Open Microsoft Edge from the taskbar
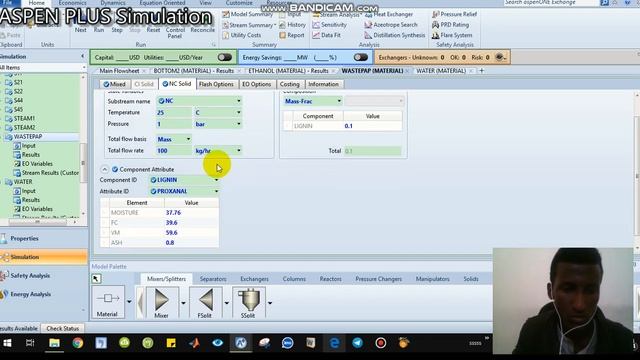Viewport: 640px width, 360px height. coord(334,343)
